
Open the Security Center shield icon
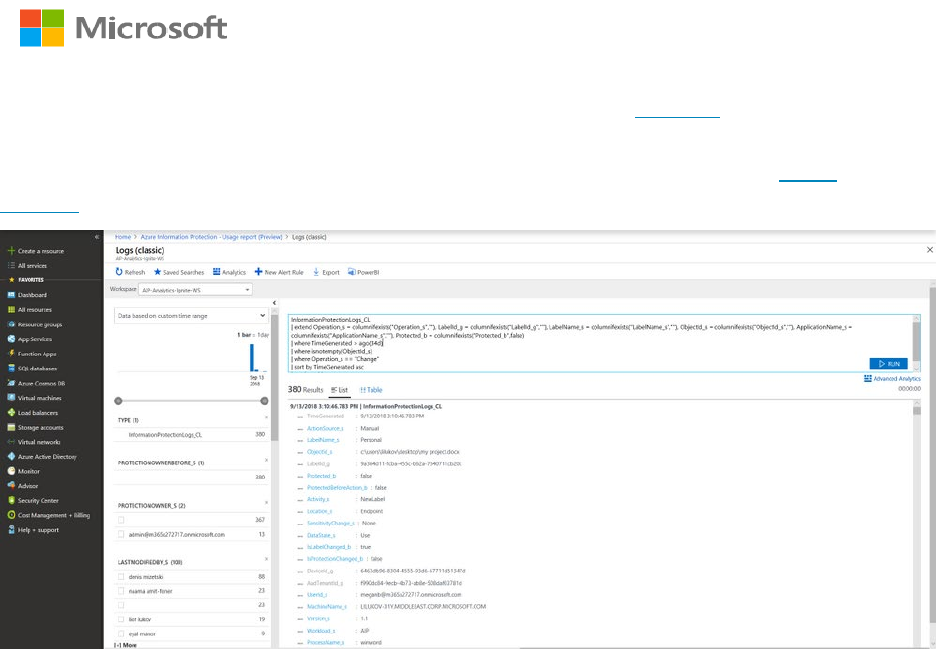pyautogui.click(x=11, y=500)
